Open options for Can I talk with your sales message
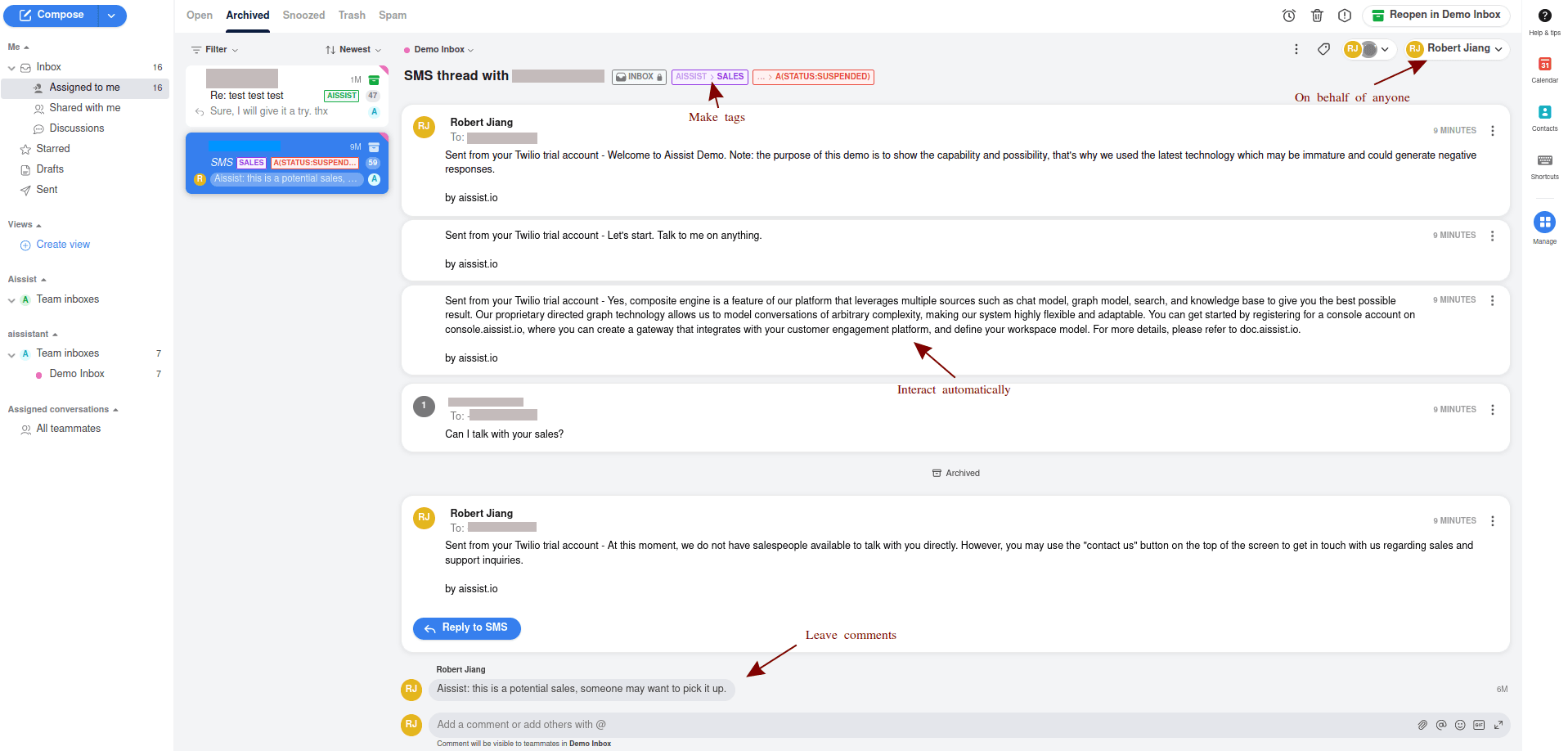 pos(1493,410)
